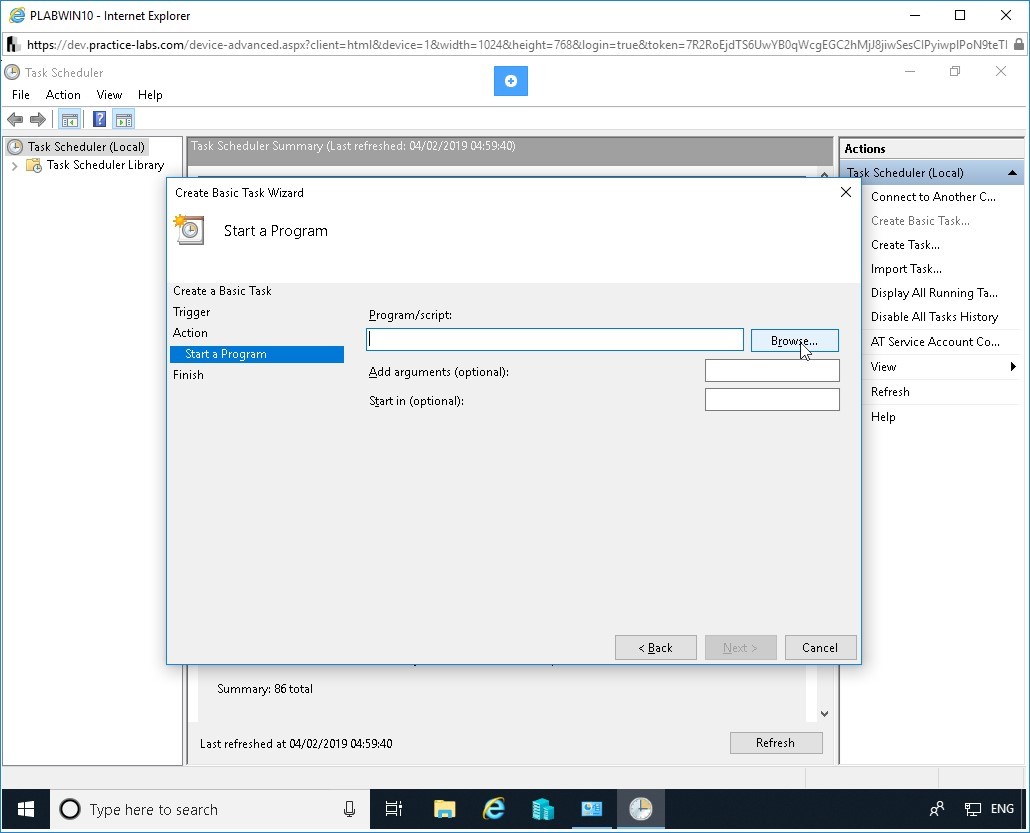Viewport: 1030px width, 833px height.
Task: Click the Cortana circle icon in search box
Action: pos(70,809)
